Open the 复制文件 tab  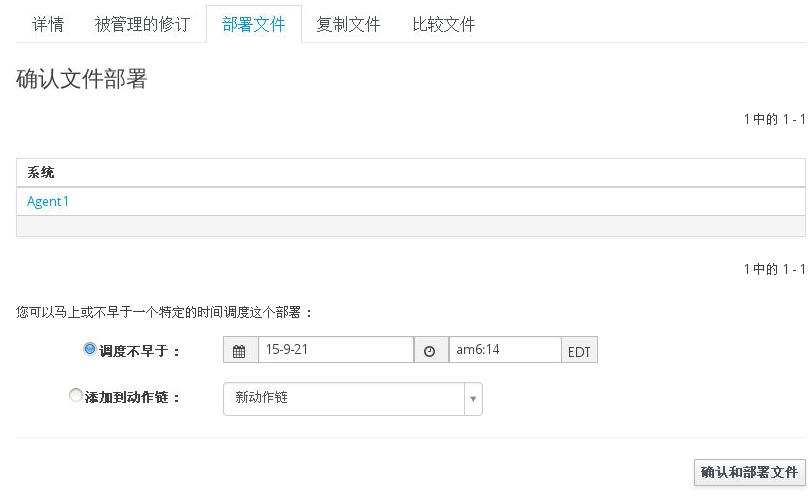click(348, 24)
